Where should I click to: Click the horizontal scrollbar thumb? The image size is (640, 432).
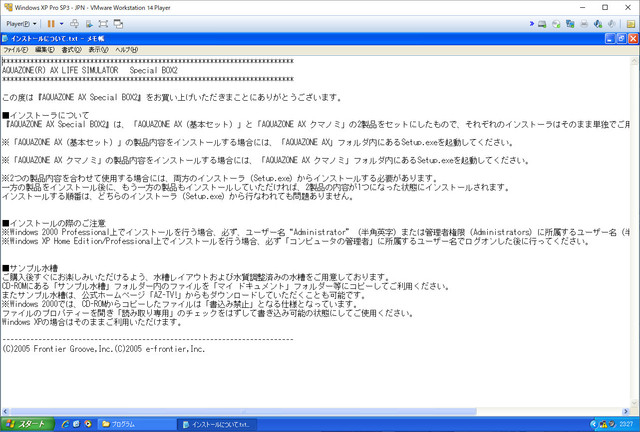point(243,412)
